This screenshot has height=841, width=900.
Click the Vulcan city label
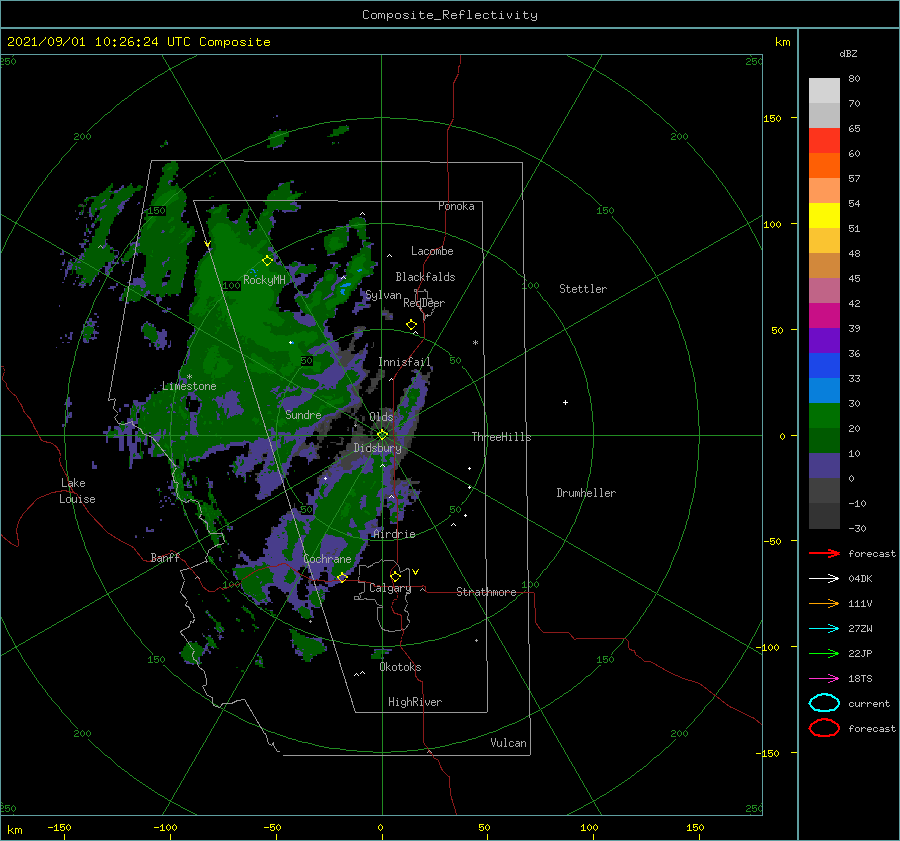[509, 743]
